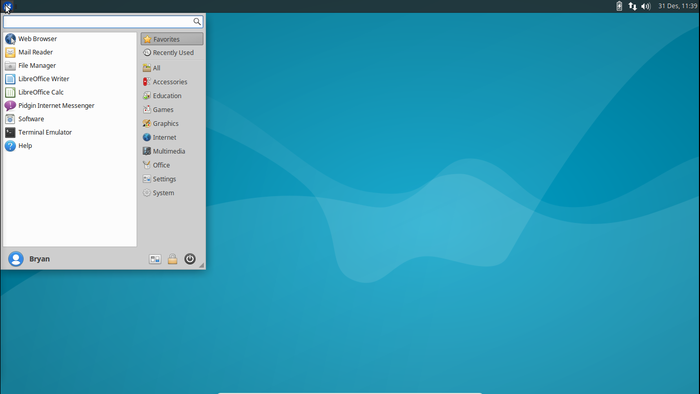Screen dimensions: 700x394
Task: Start LibreOffice Calc
Action: (x=70, y=92)
